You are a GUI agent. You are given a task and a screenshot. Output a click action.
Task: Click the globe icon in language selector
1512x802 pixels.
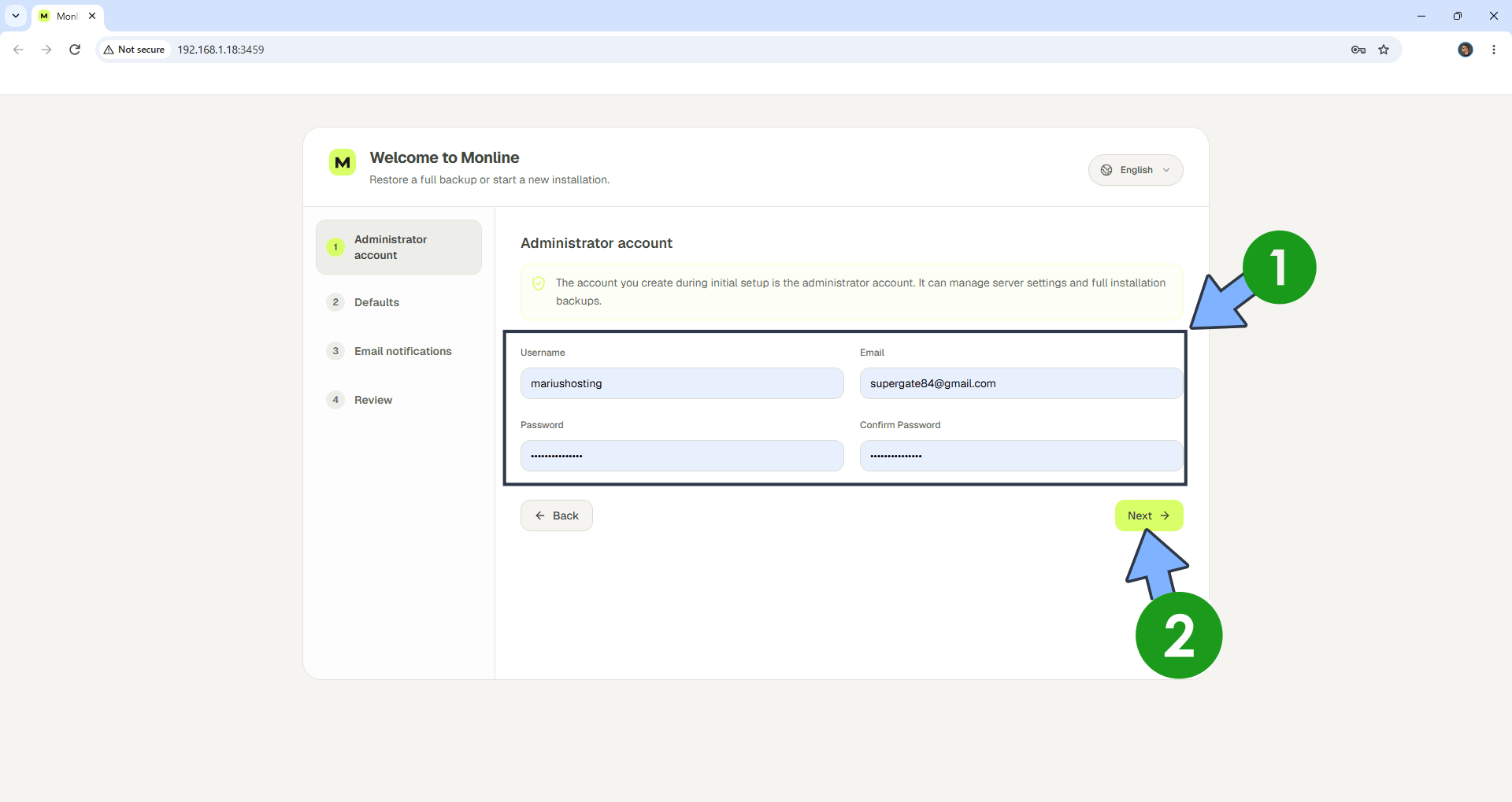[1106, 170]
